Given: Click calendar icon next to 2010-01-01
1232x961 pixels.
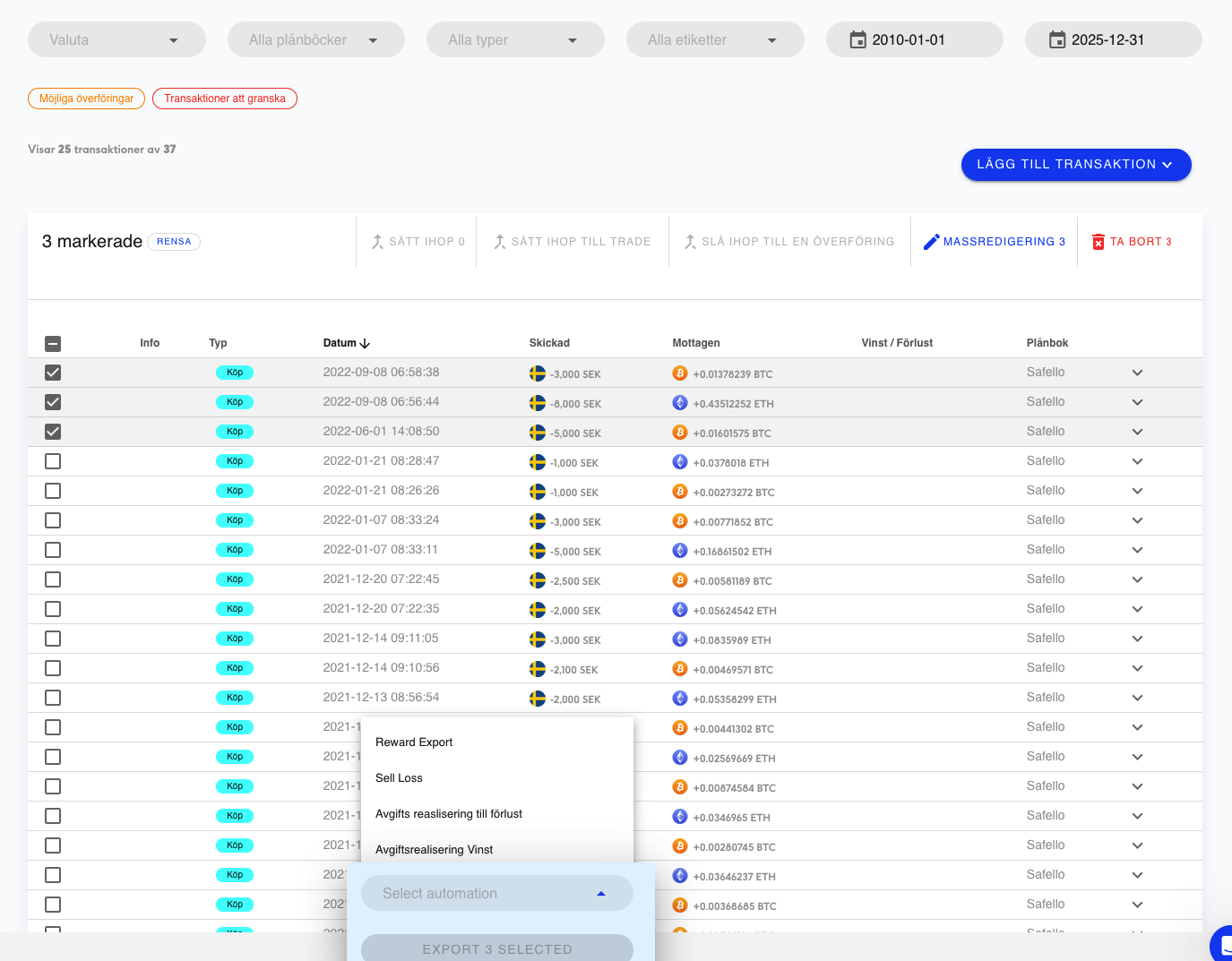Looking at the screenshot, I should [x=857, y=39].
